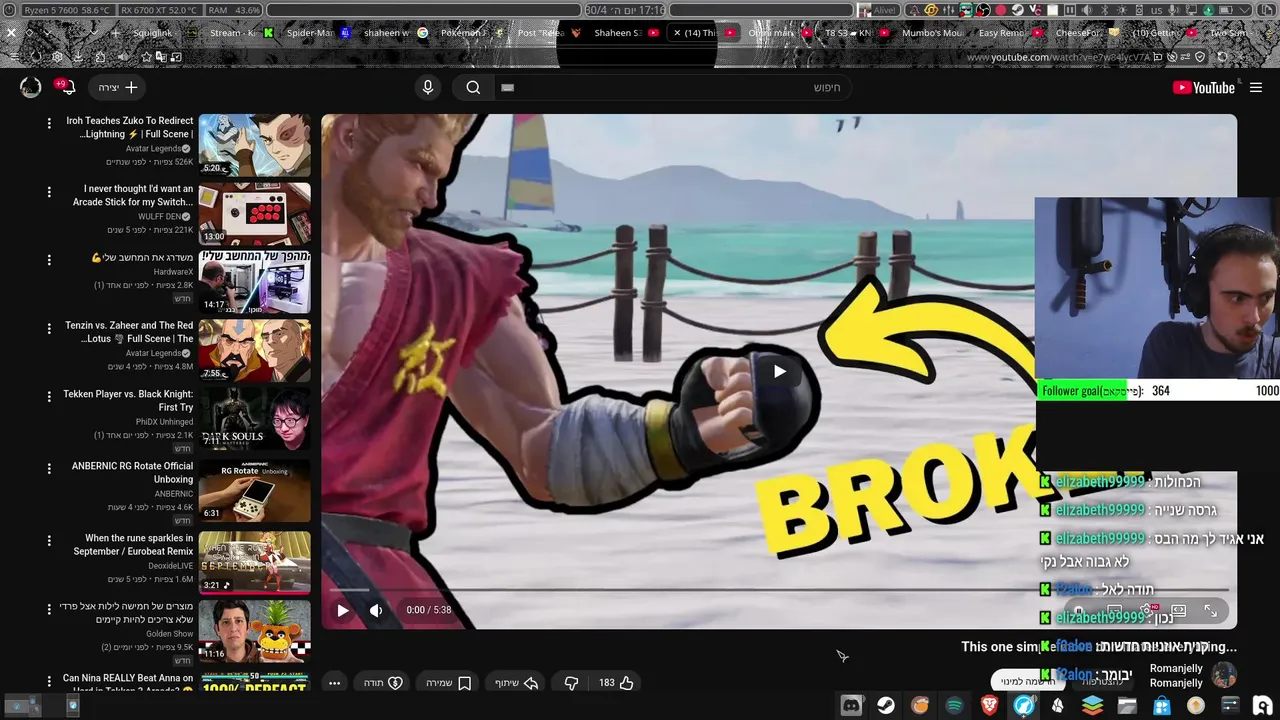Open the Arcade Stick 13:00 thumbnail
The image size is (1280, 720).
pyautogui.click(x=254, y=213)
